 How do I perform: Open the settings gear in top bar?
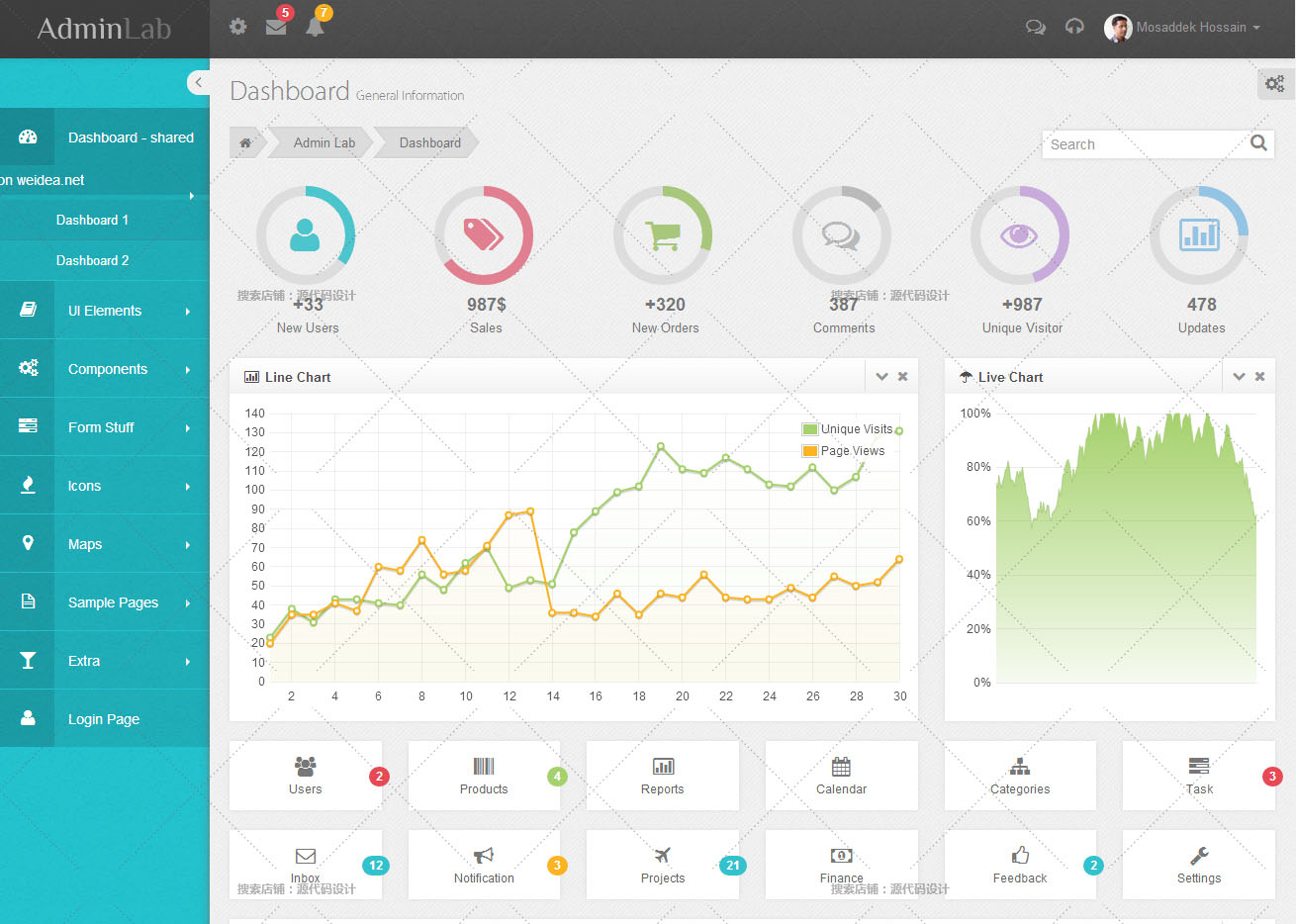click(x=237, y=27)
